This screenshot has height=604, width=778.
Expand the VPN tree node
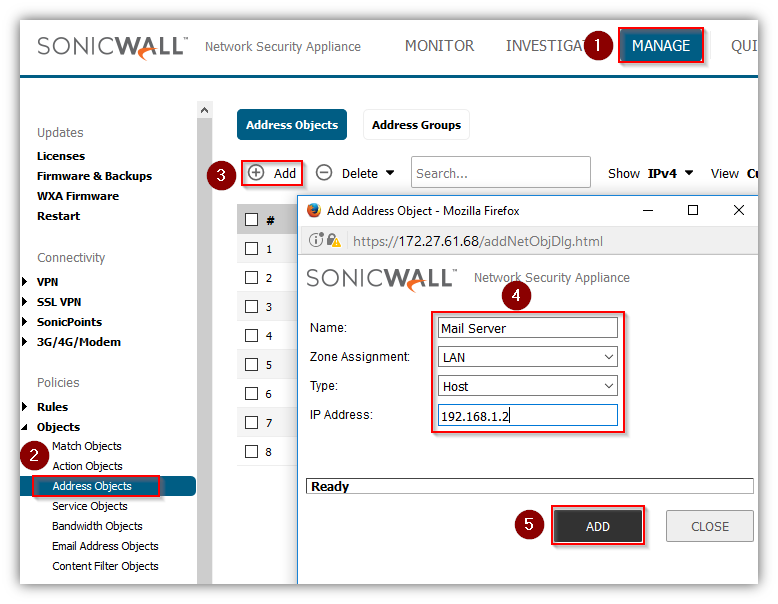25,281
